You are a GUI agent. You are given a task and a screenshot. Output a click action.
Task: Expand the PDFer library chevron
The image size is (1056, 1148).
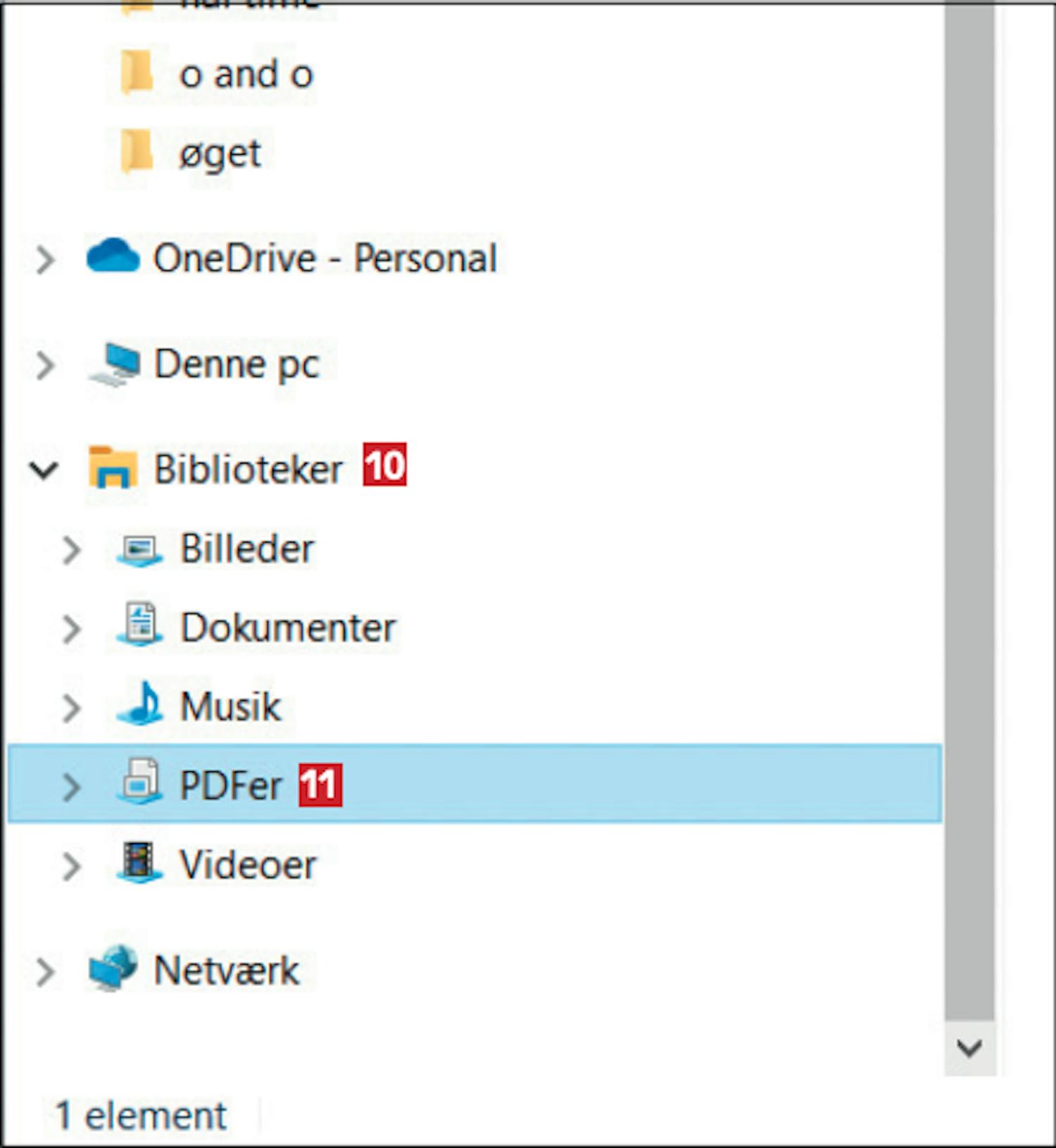point(71,786)
